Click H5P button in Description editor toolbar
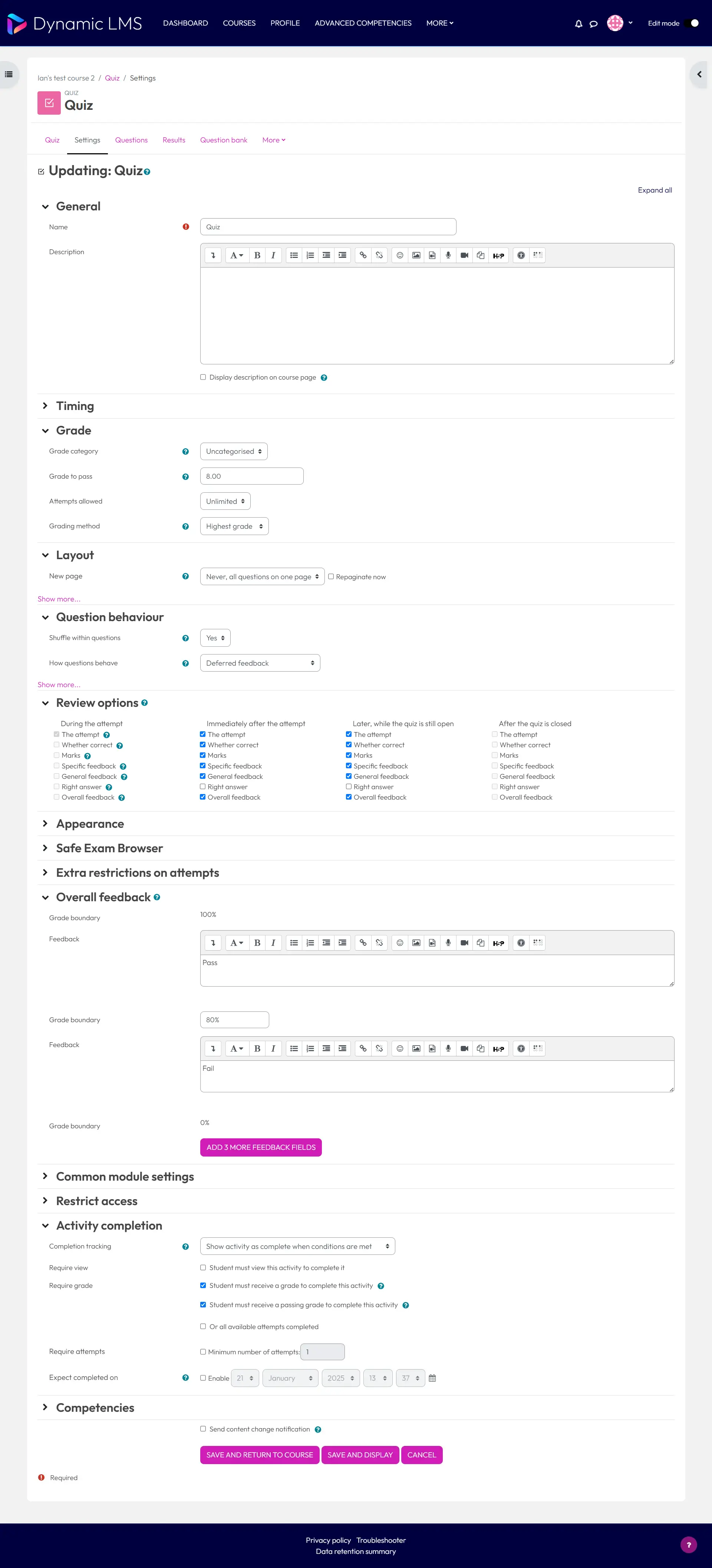The image size is (712, 1568). pos(498,255)
